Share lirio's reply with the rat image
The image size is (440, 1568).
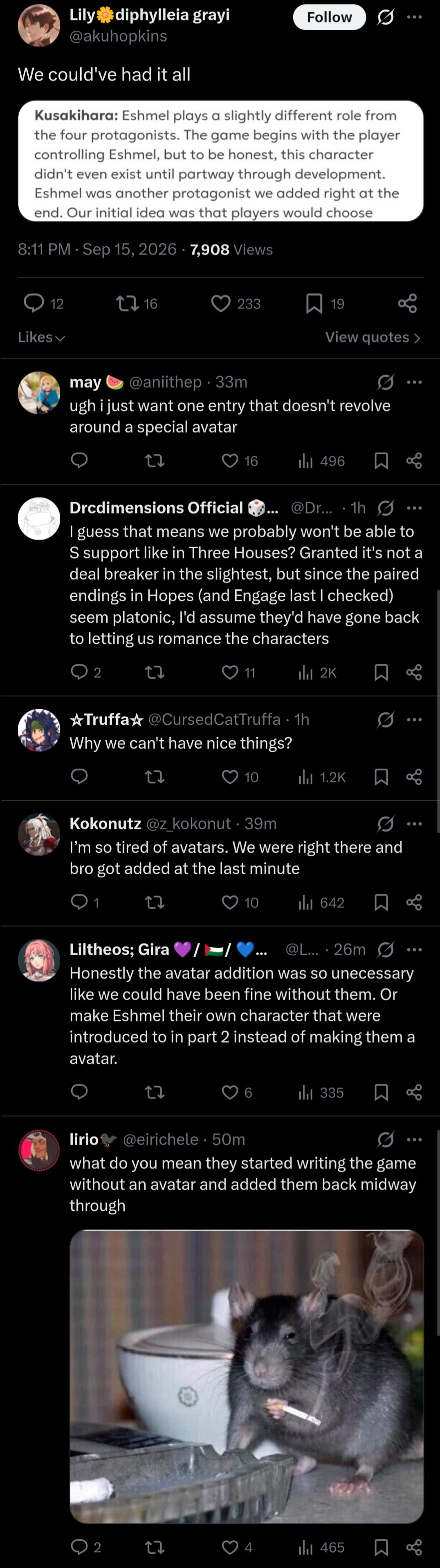tap(414, 1547)
